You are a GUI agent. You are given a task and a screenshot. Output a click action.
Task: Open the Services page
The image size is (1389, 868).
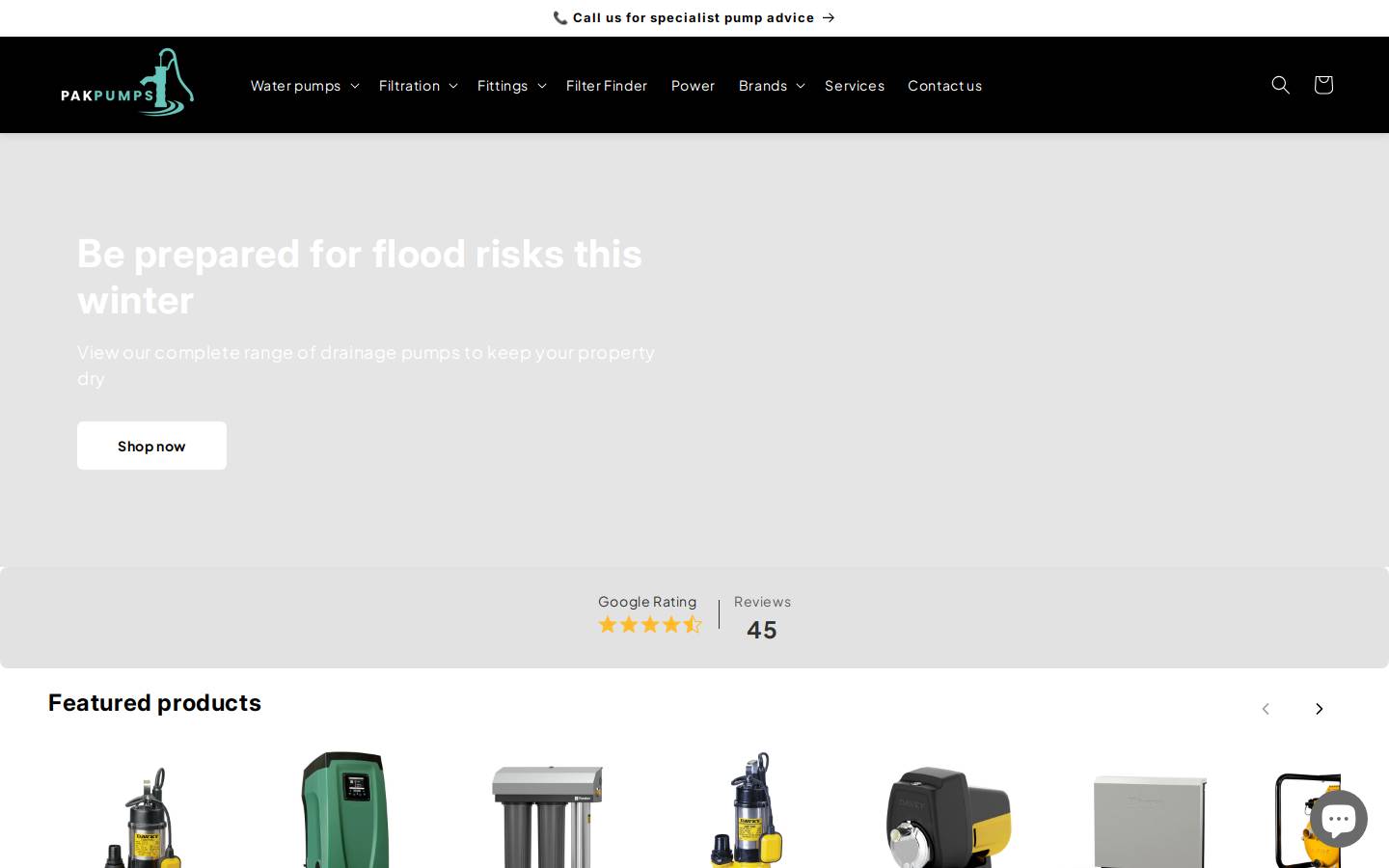855,85
